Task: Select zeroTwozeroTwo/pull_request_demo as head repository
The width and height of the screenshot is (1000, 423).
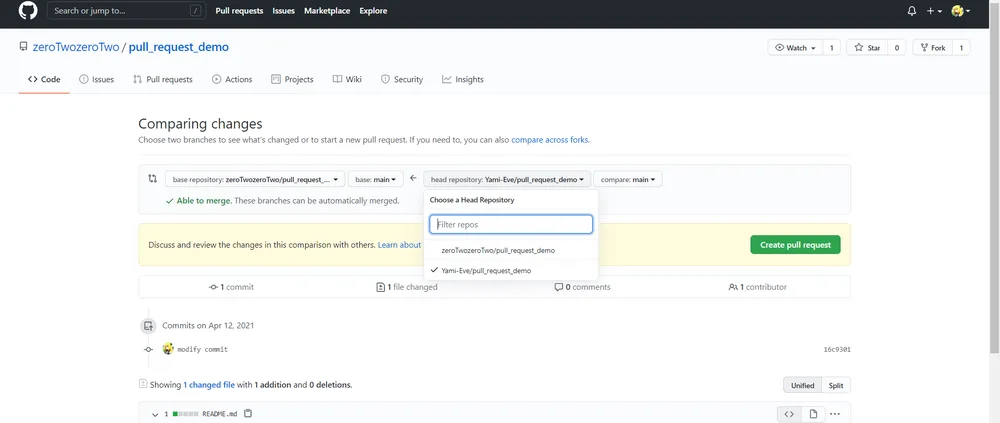Action: pos(511,251)
